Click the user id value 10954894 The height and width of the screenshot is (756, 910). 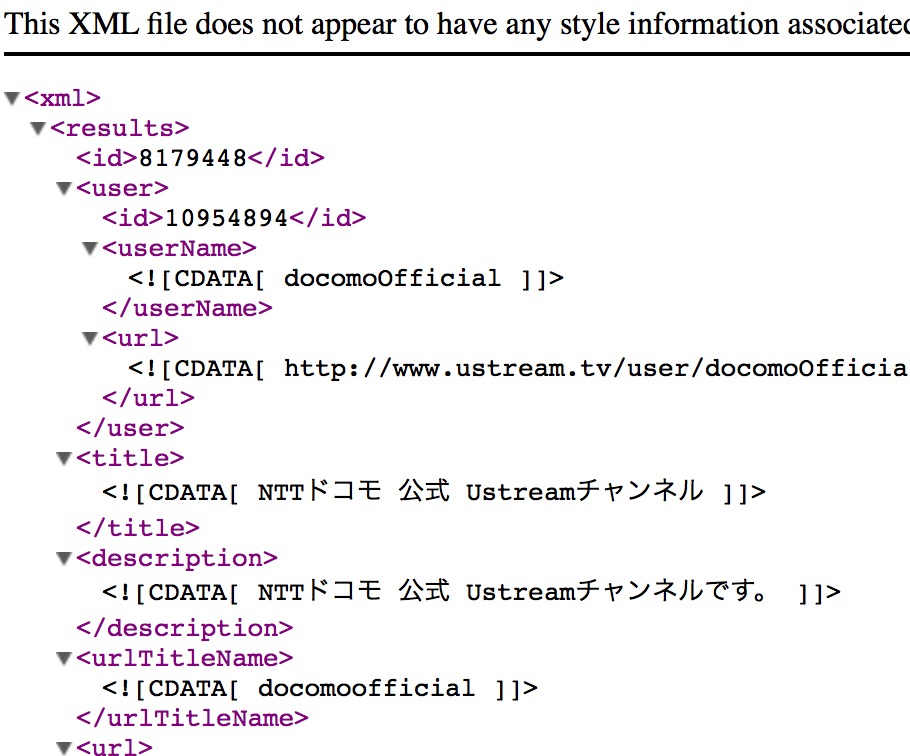point(226,218)
